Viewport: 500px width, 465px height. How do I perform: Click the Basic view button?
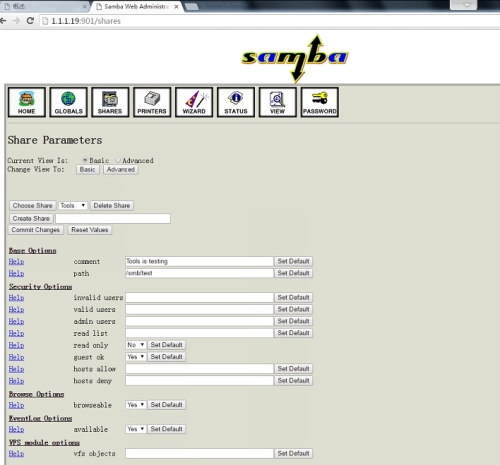(x=88, y=169)
